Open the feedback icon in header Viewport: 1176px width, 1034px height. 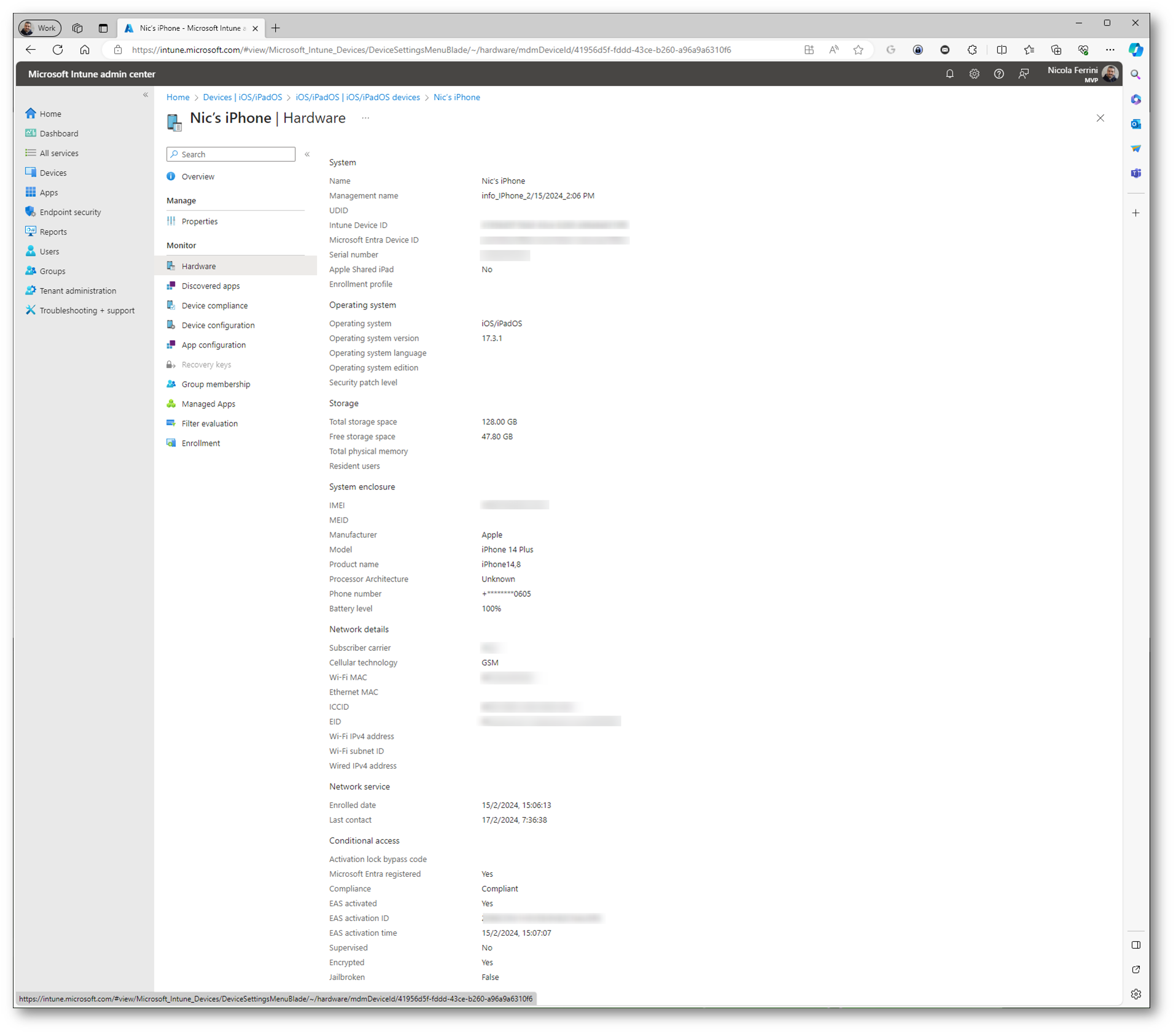[1023, 74]
